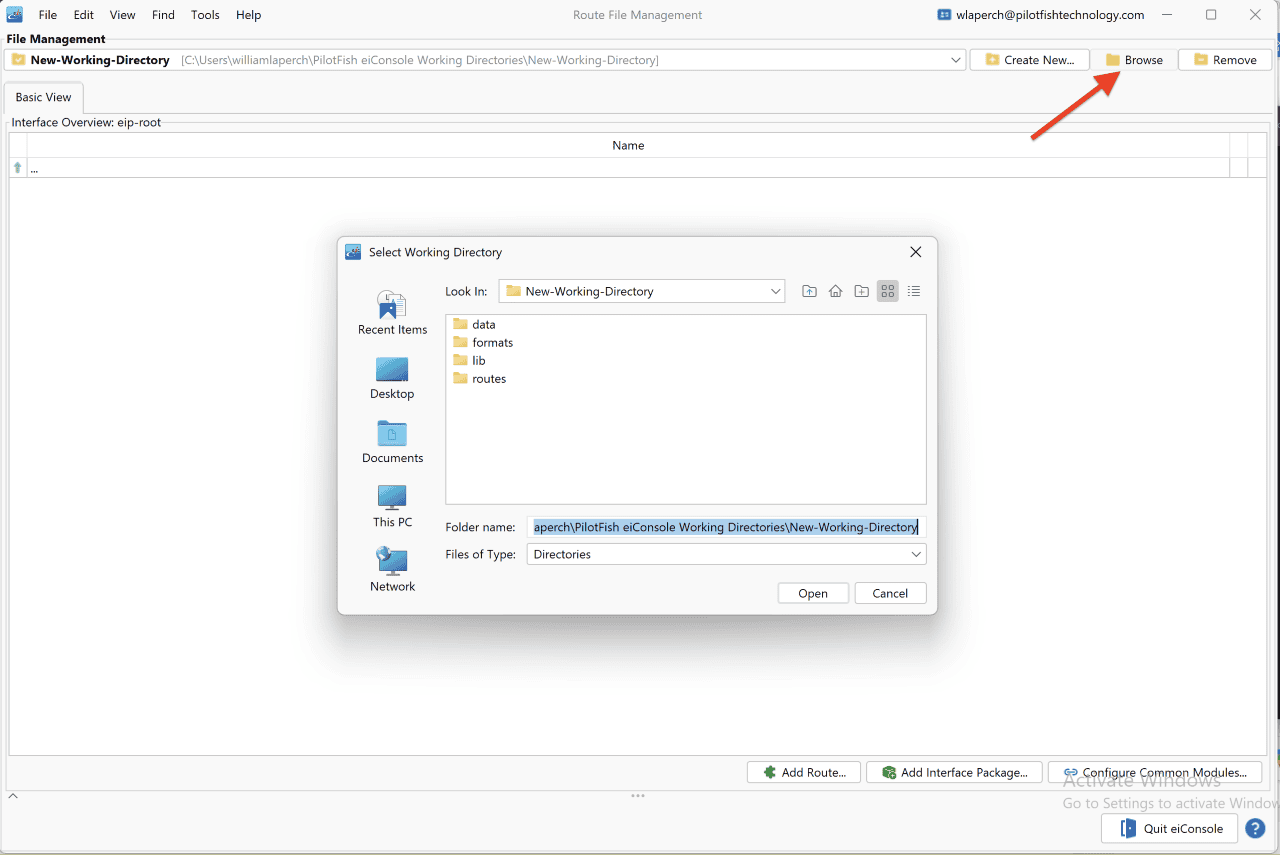Image resolution: width=1280 pixels, height=855 pixels.
Task: Open Network location in dialog
Action: point(392,570)
